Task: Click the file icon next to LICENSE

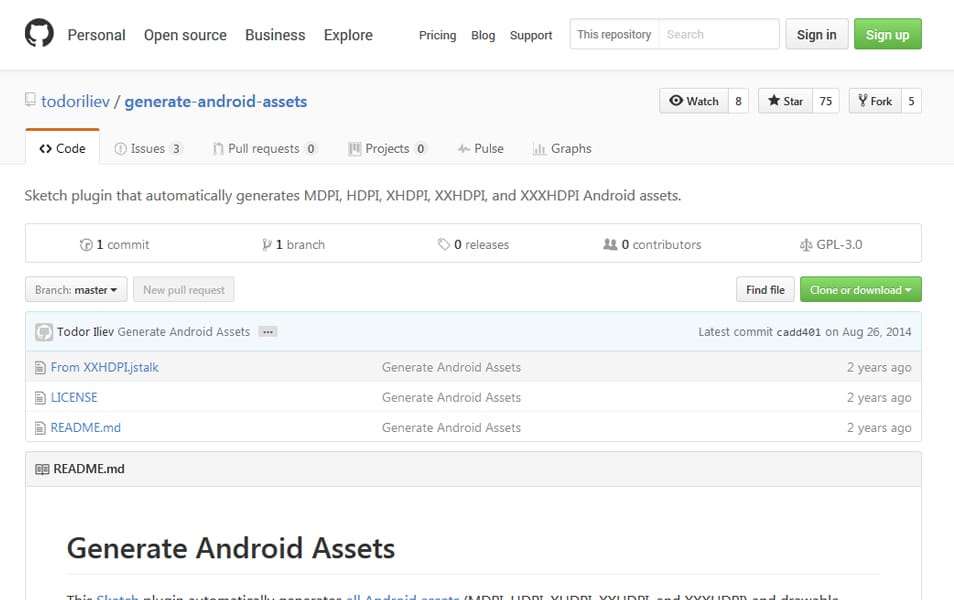Action: tap(40, 398)
